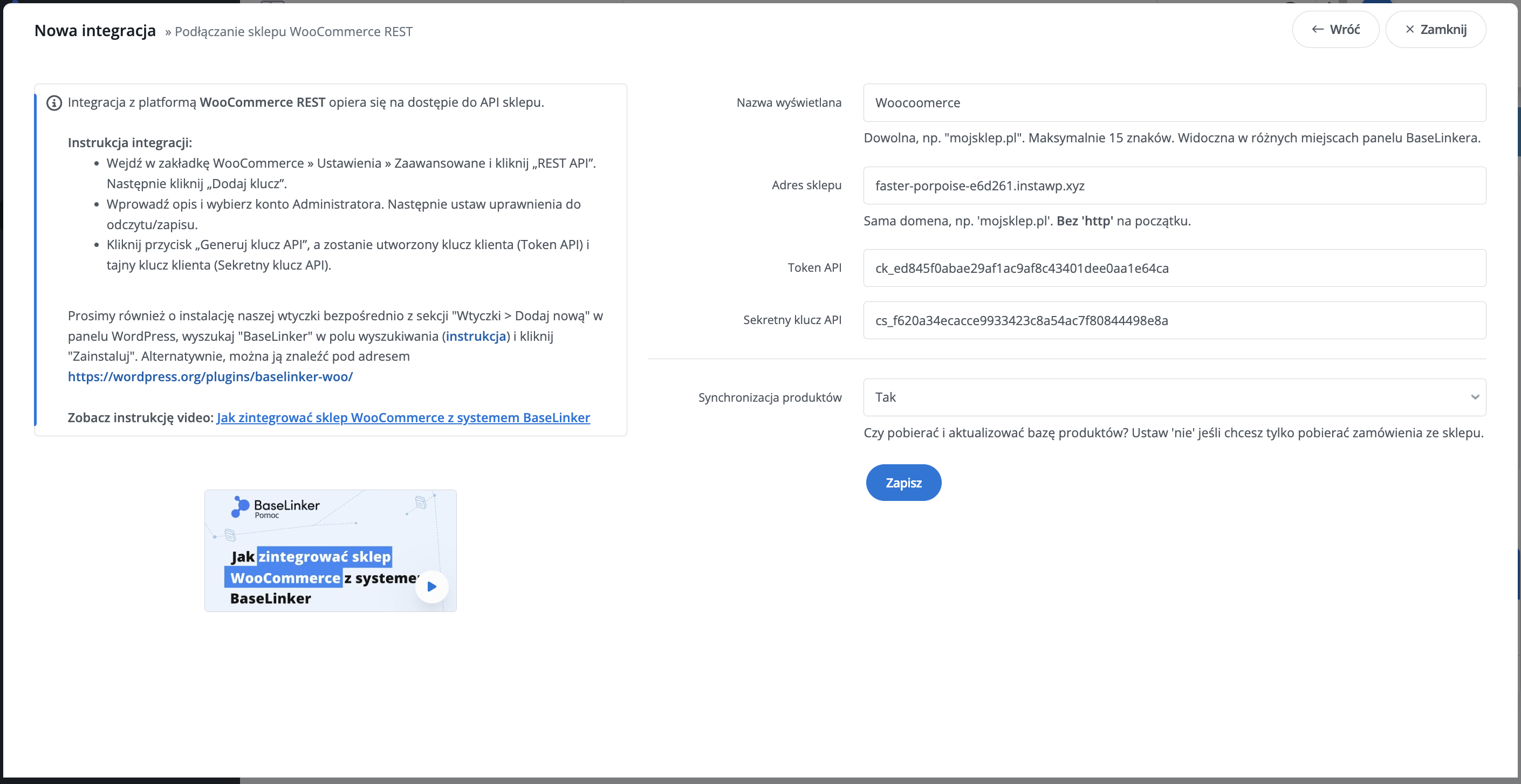Click the Nowa integracja heading

pyautogui.click(x=95, y=31)
